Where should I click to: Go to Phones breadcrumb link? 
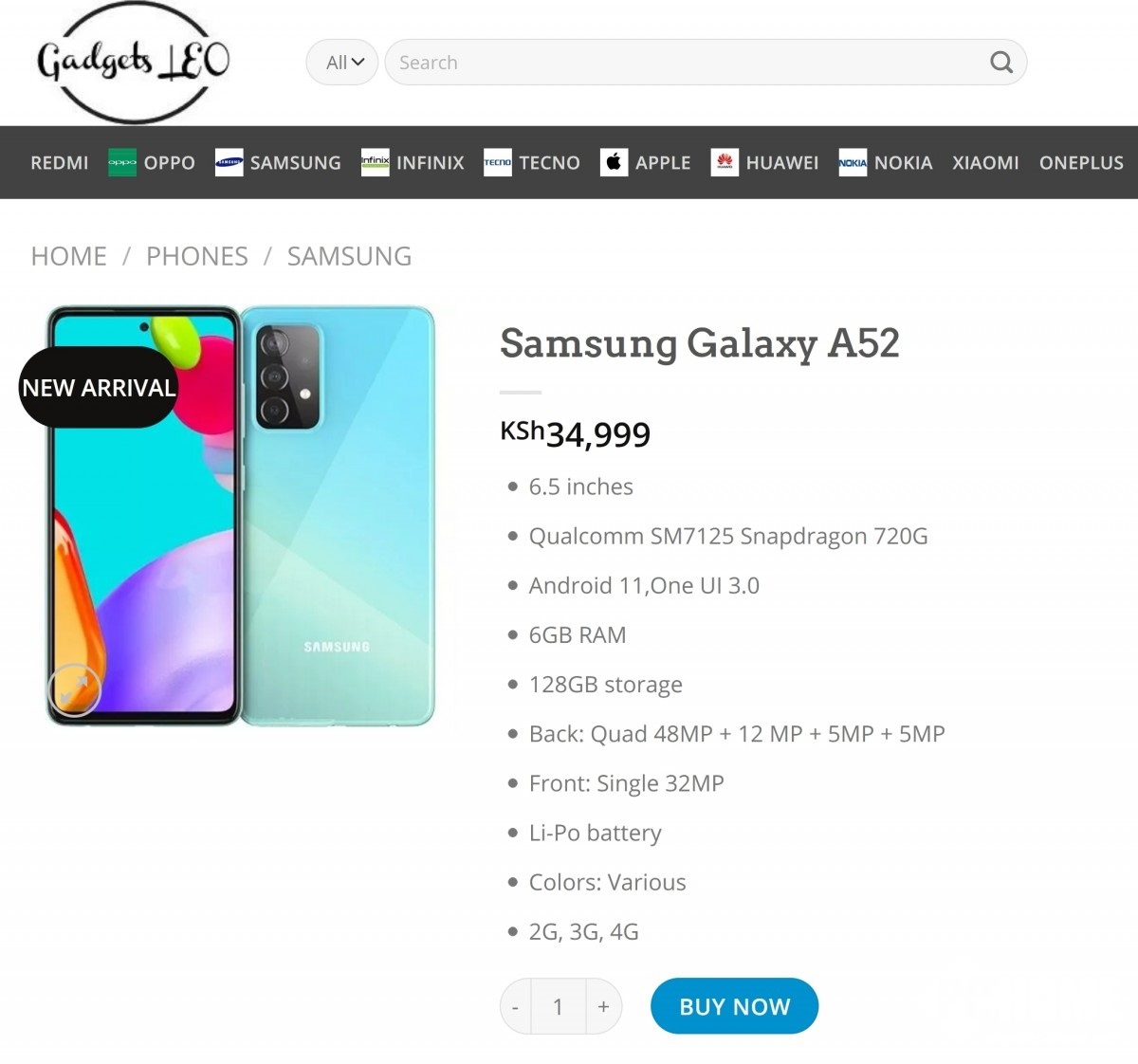pos(197,256)
